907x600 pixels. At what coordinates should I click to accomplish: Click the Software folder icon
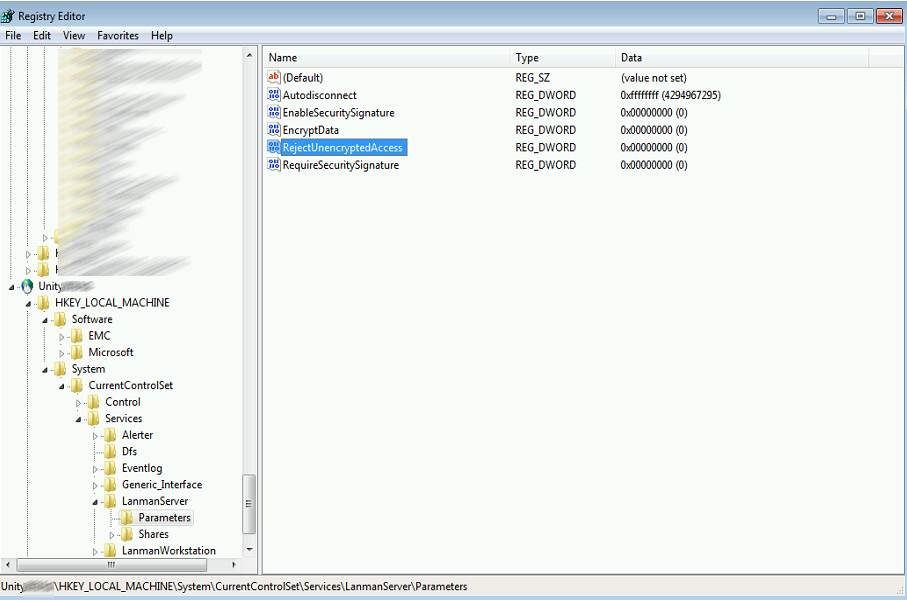coord(60,319)
